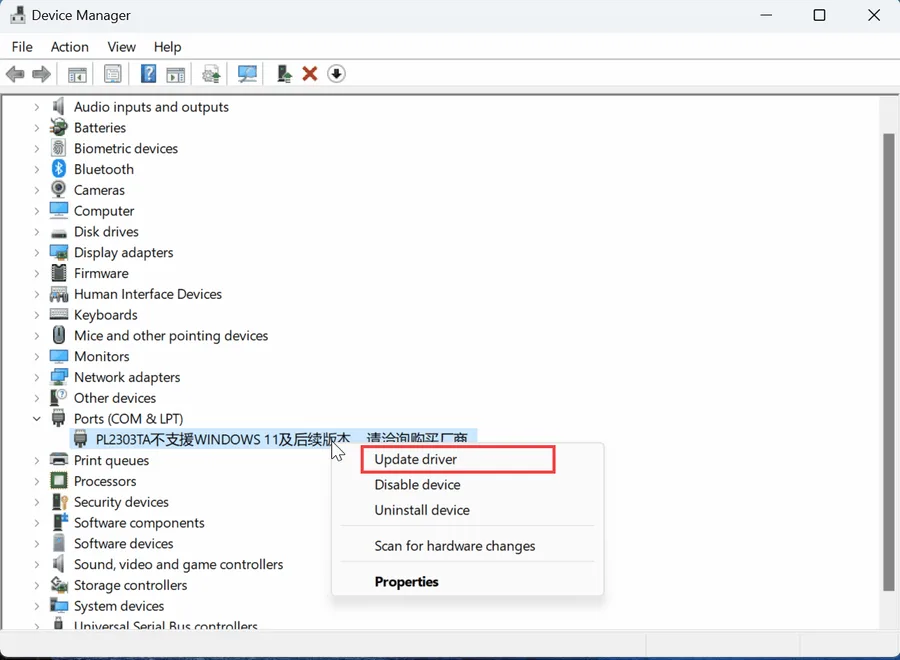
Task: Expand the Disk drives chevron
Action: pos(37,231)
